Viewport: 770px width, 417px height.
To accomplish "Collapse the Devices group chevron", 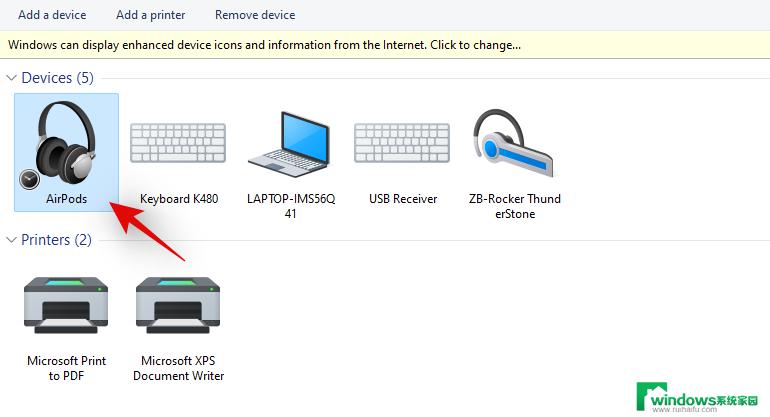I will point(11,78).
